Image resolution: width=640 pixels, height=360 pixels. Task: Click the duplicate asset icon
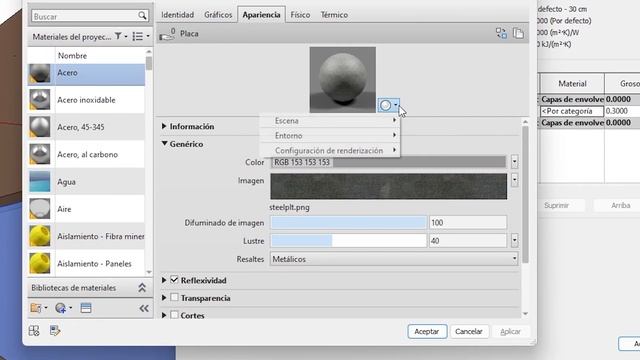tap(518, 33)
